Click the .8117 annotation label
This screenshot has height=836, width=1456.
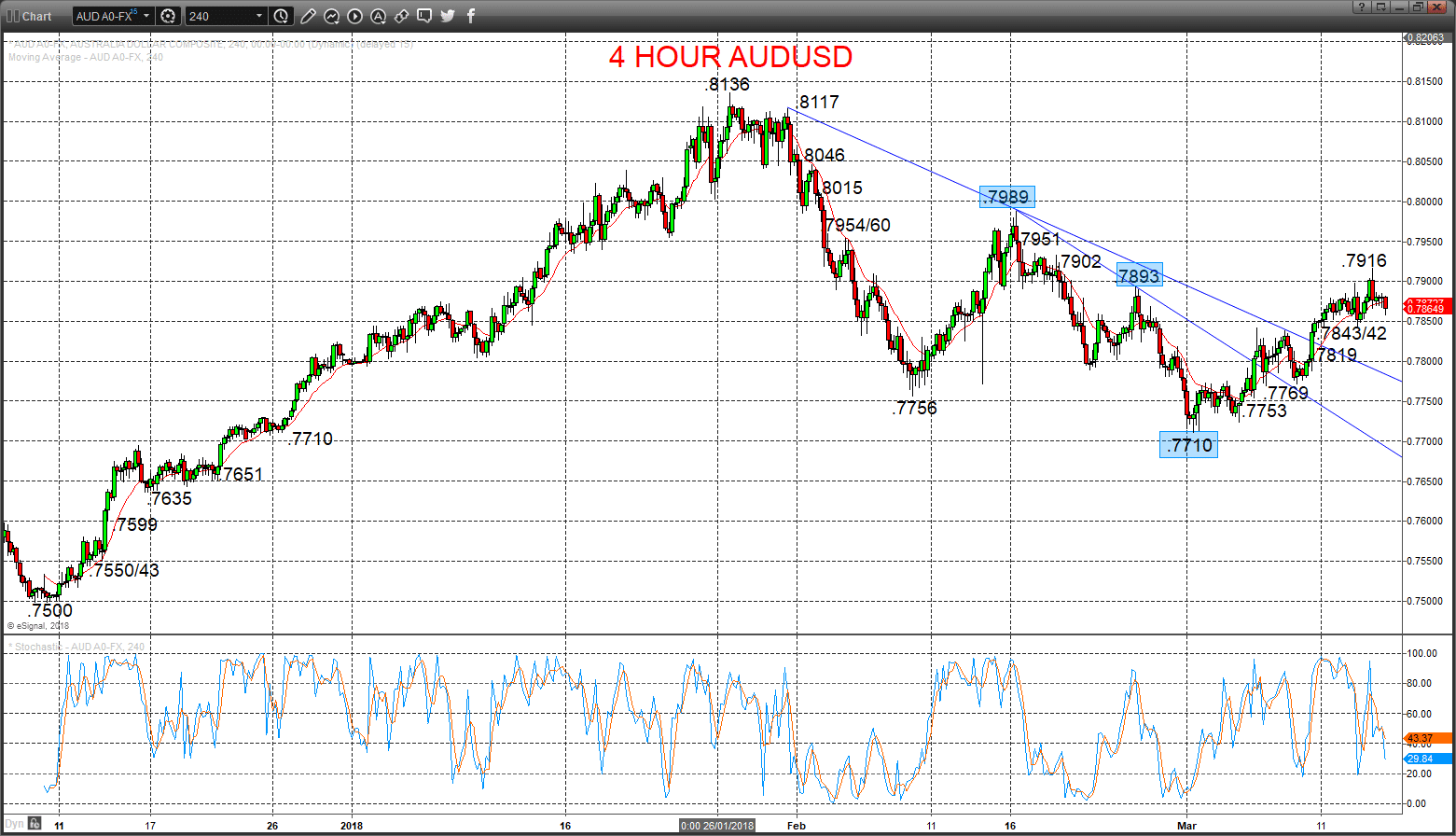[x=818, y=102]
